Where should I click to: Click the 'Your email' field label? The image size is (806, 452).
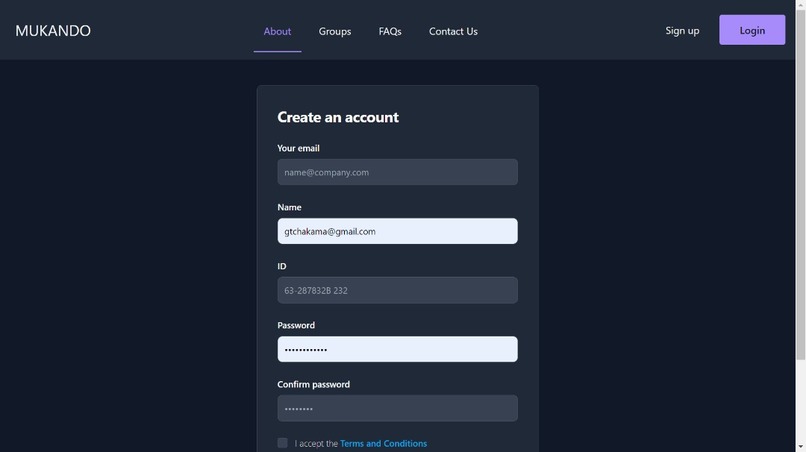tap(298, 148)
